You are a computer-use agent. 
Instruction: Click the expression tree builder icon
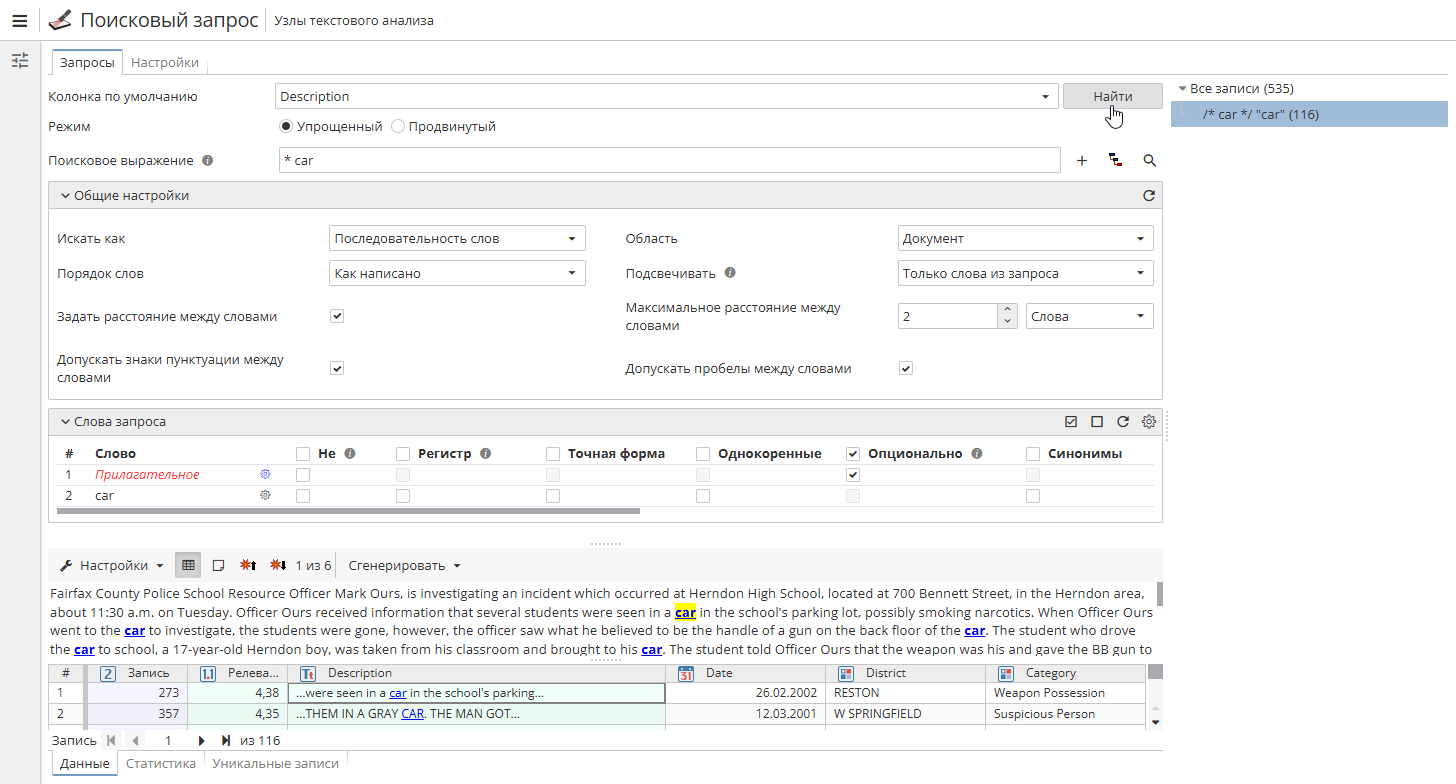click(x=1115, y=160)
